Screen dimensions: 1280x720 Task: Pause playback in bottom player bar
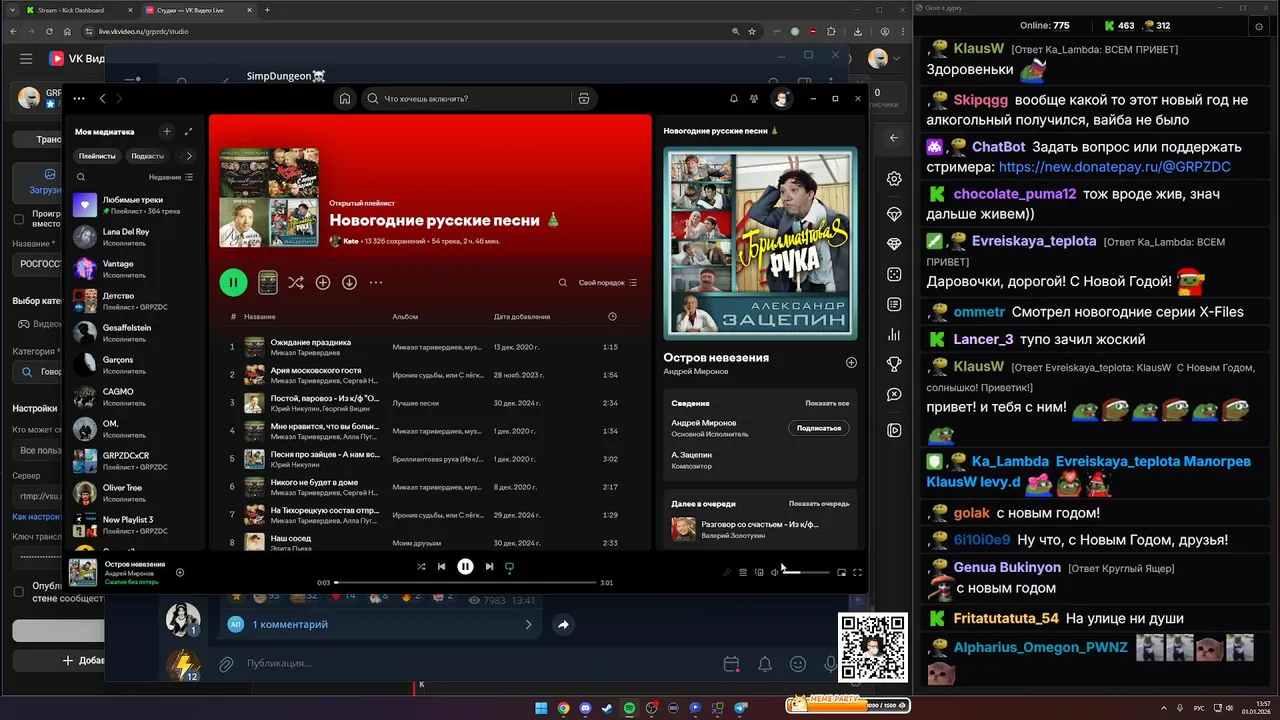coord(465,566)
